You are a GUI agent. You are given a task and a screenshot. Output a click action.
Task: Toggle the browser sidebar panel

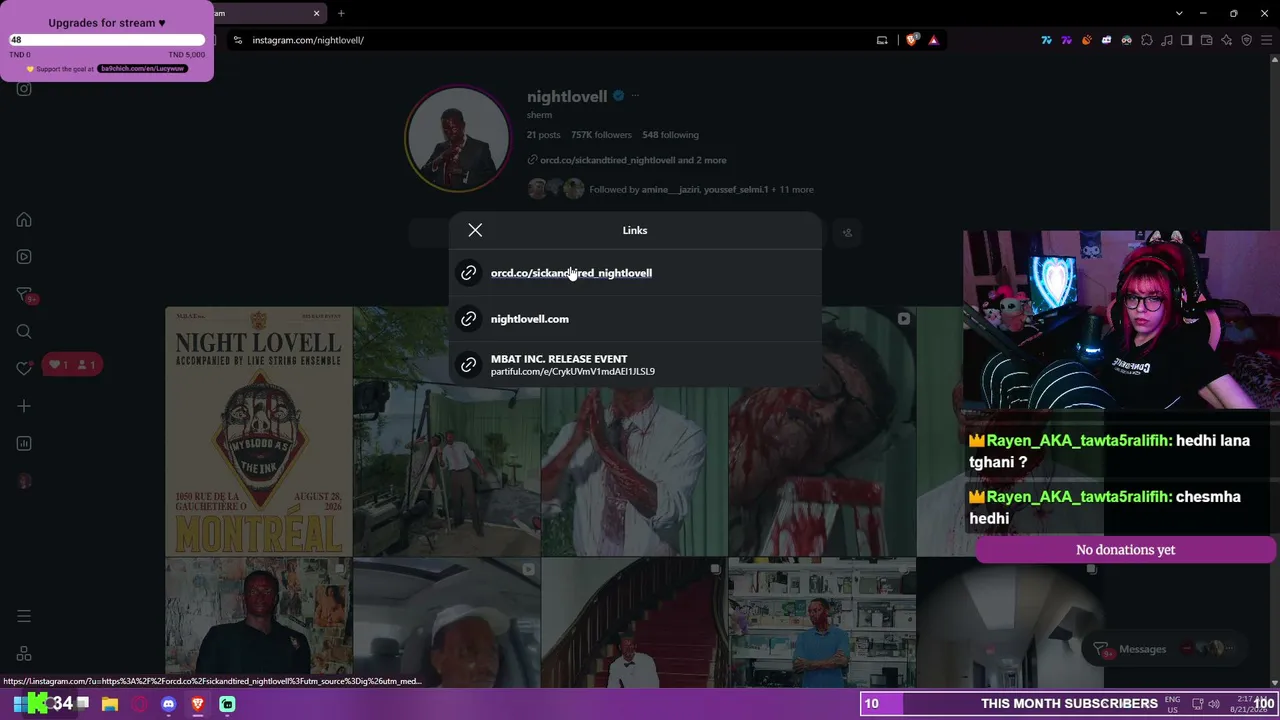pyautogui.click(x=1186, y=40)
